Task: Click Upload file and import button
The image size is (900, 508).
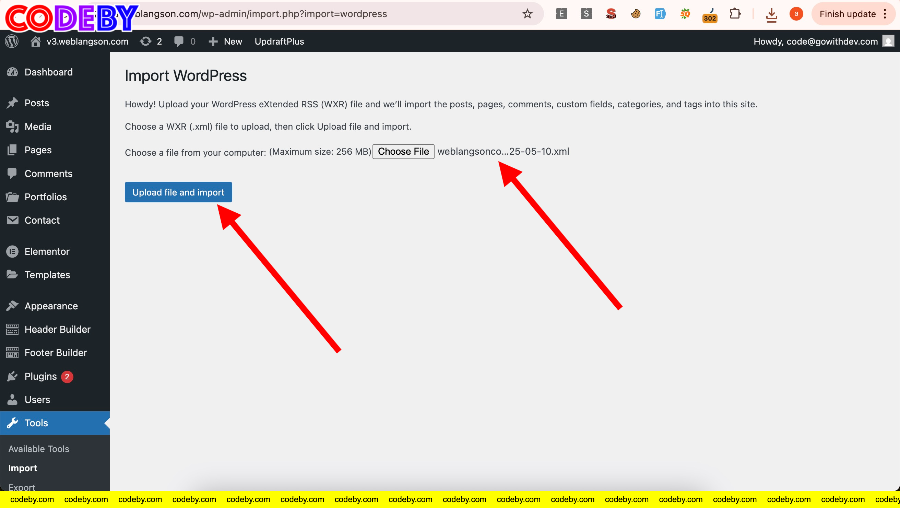Action: point(178,192)
